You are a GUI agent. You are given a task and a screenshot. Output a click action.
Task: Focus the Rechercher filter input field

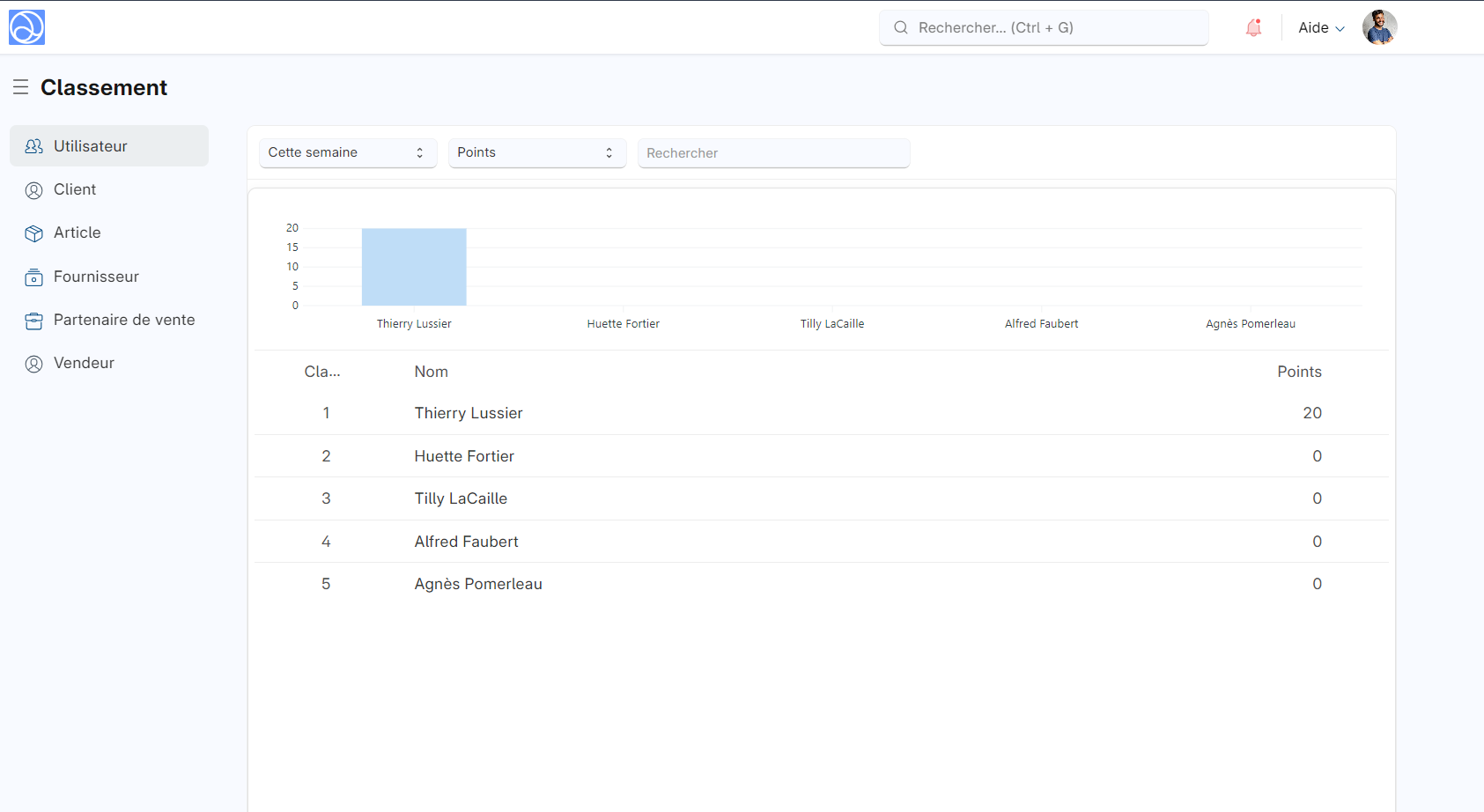[773, 153]
